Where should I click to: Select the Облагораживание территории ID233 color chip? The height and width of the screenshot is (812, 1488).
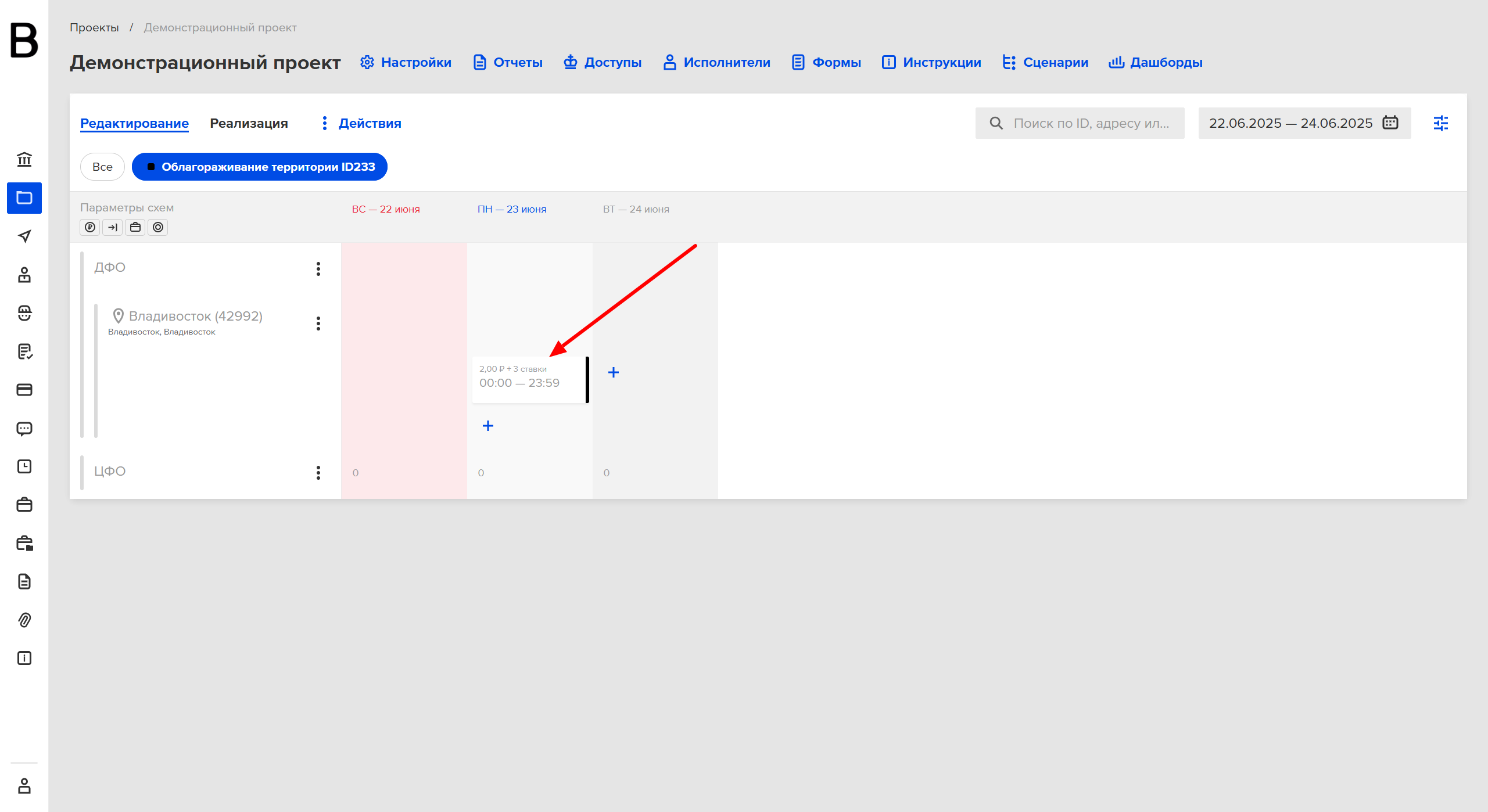click(260, 167)
